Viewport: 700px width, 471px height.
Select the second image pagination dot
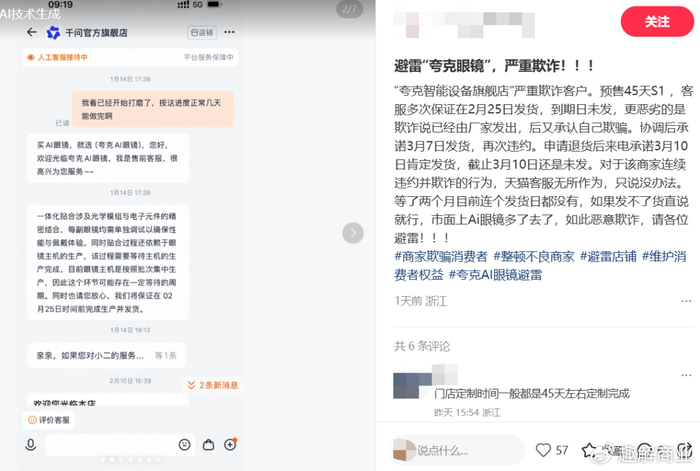[x=112, y=459]
